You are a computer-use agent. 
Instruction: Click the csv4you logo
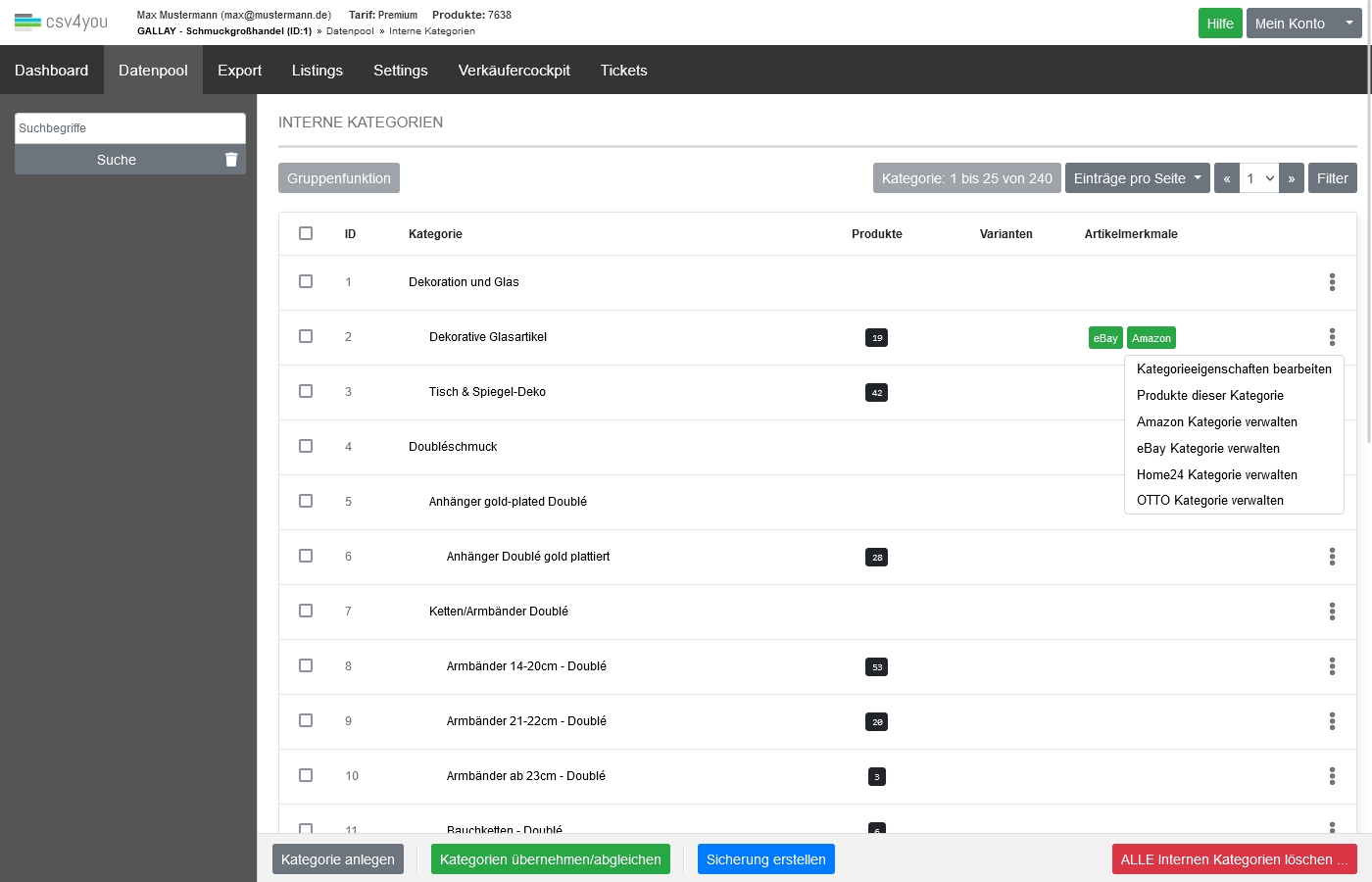point(61,22)
